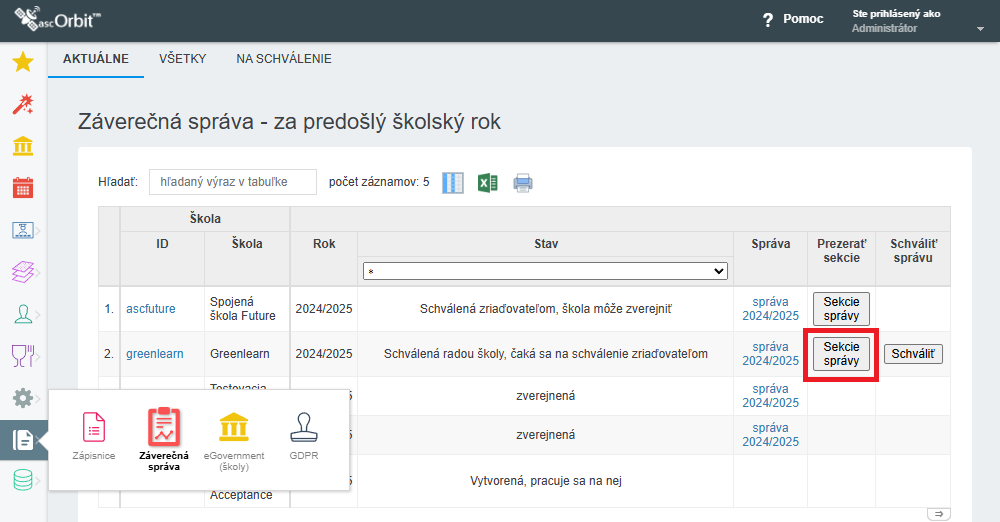Open the ascfuture school link
The width and height of the screenshot is (1000, 522).
point(151,309)
